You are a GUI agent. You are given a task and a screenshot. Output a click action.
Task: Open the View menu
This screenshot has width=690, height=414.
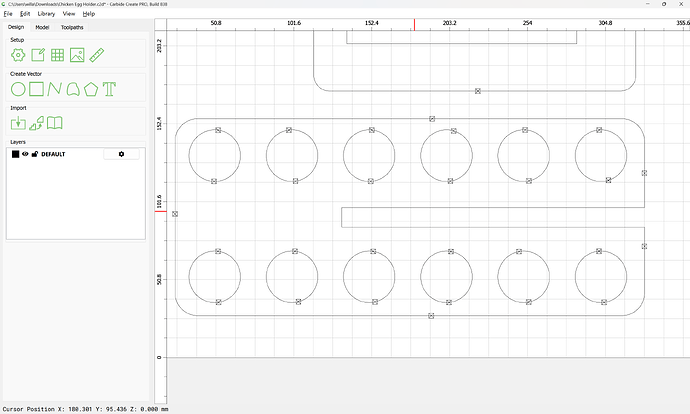(68, 14)
